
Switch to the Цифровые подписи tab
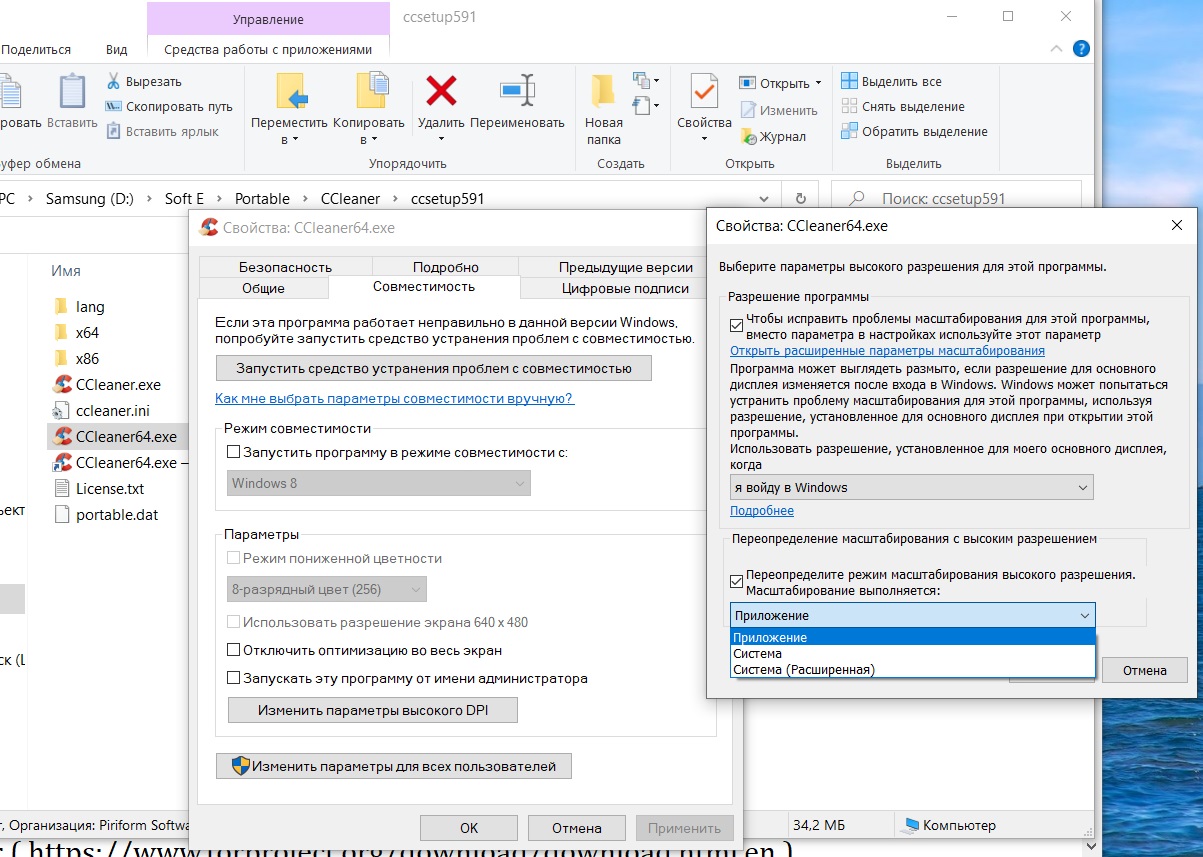coord(626,288)
